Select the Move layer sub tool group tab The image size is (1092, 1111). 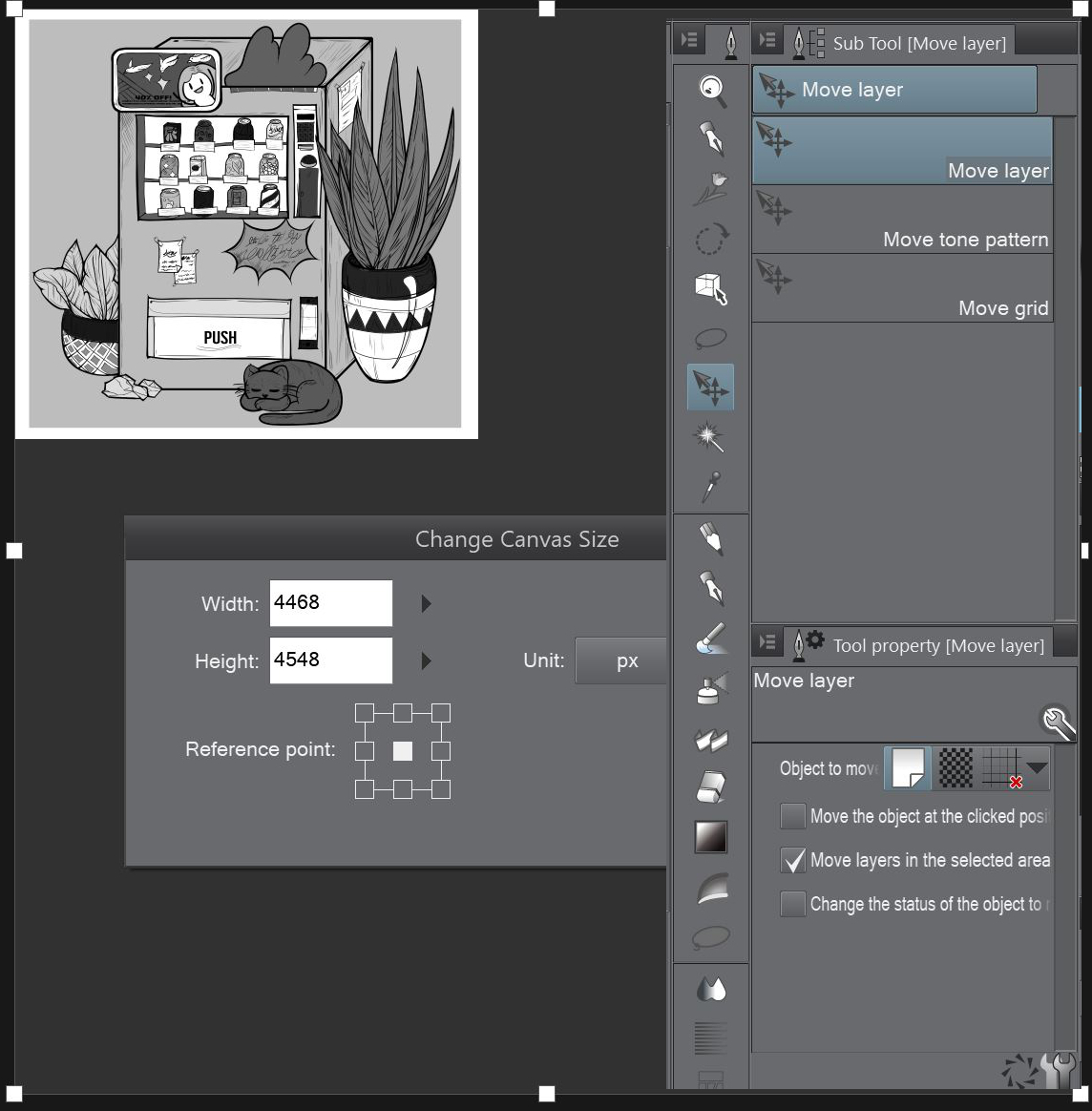tap(894, 90)
